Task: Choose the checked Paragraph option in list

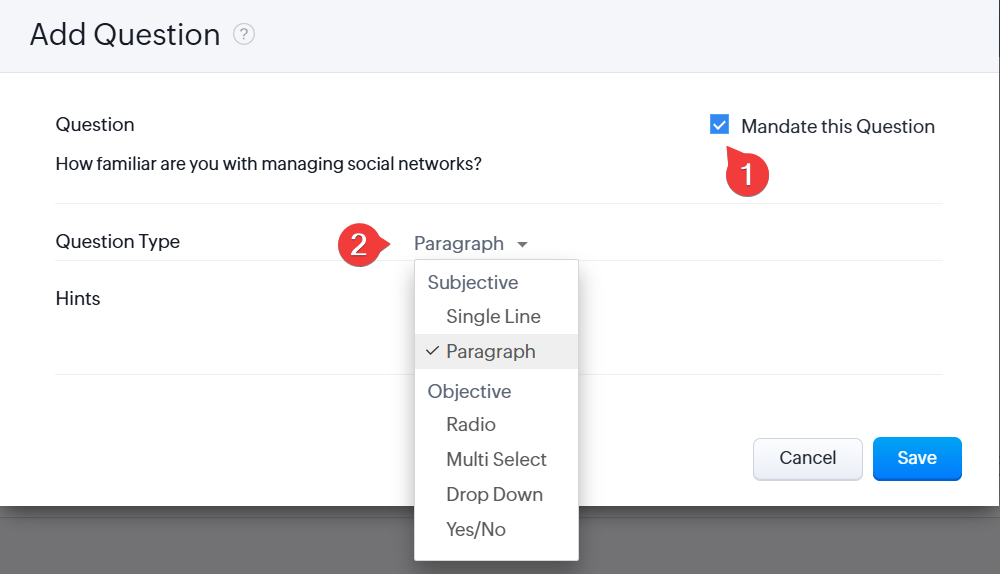Action: tap(490, 351)
